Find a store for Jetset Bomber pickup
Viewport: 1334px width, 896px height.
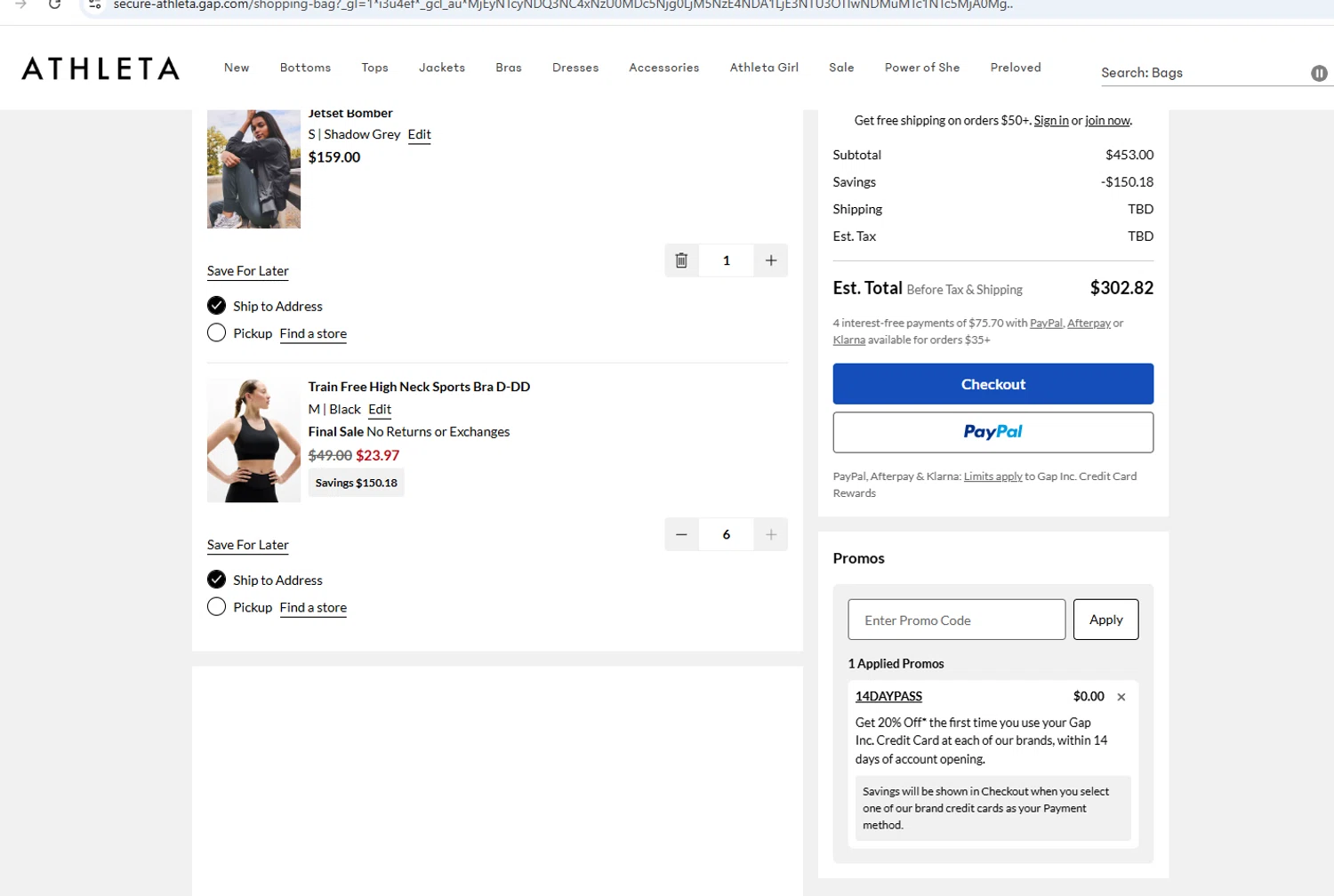point(313,333)
